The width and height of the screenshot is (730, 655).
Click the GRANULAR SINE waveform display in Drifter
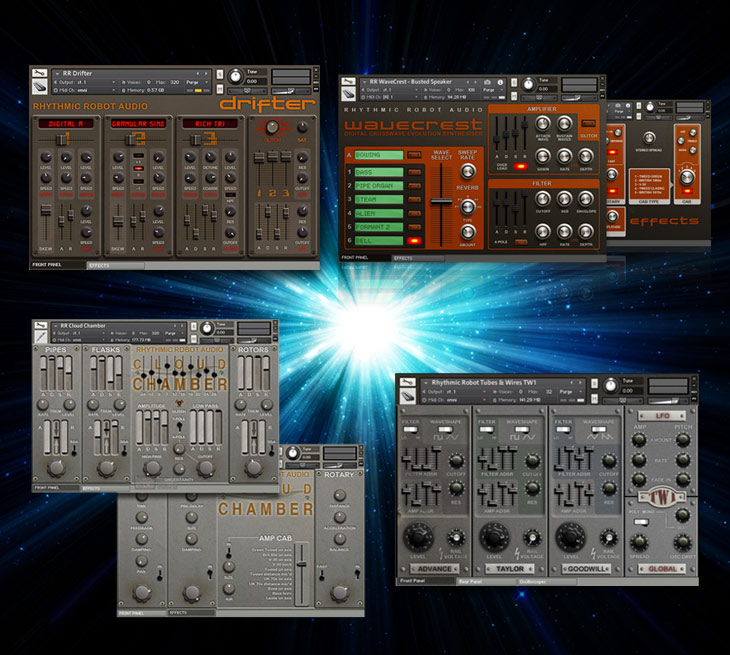138,123
